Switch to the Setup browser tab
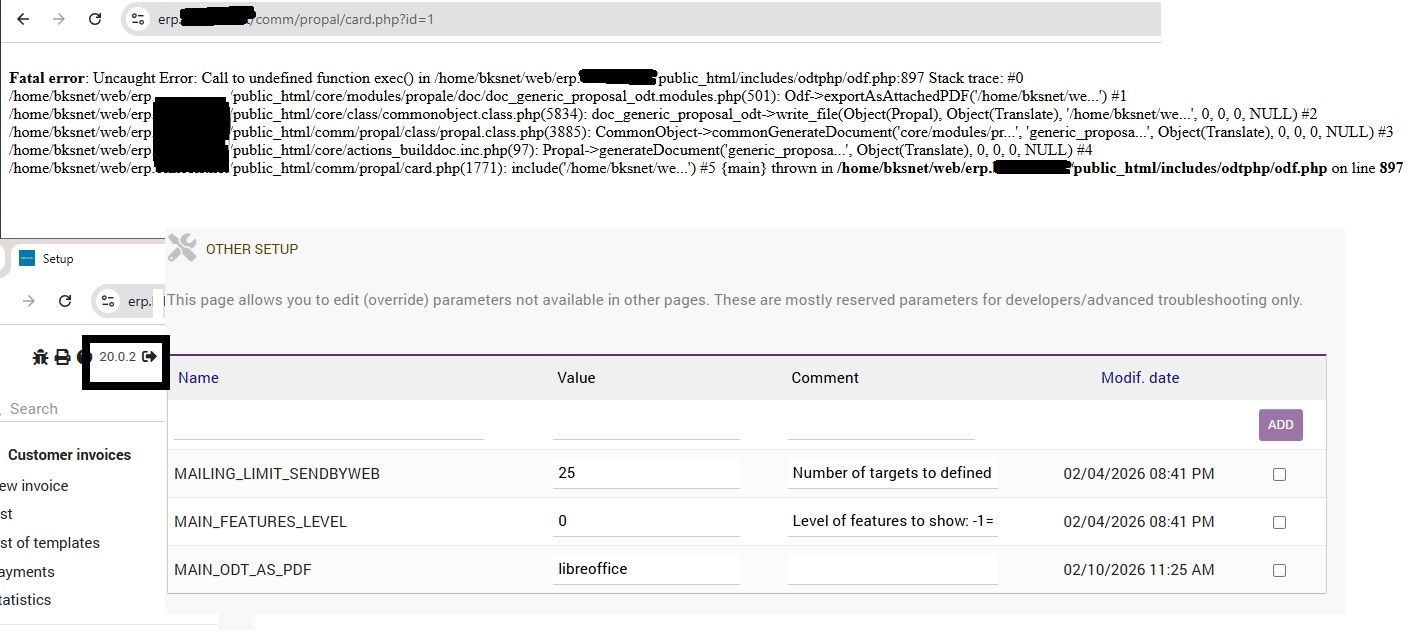 (x=57, y=259)
